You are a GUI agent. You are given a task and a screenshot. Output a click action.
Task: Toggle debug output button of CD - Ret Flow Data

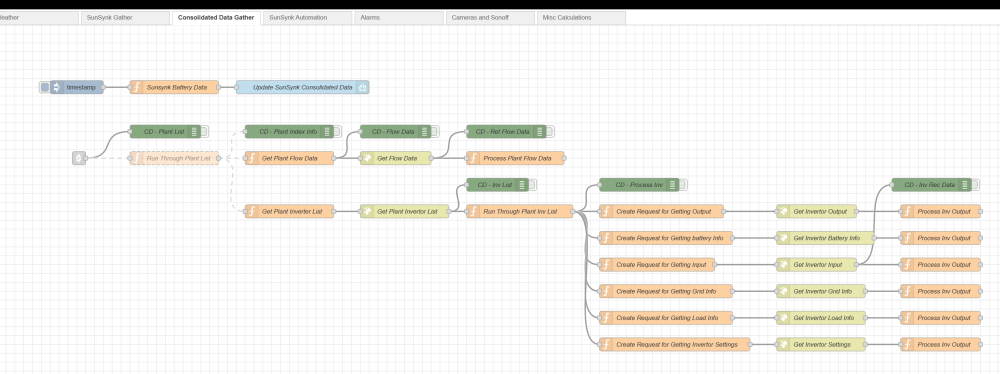550,131
